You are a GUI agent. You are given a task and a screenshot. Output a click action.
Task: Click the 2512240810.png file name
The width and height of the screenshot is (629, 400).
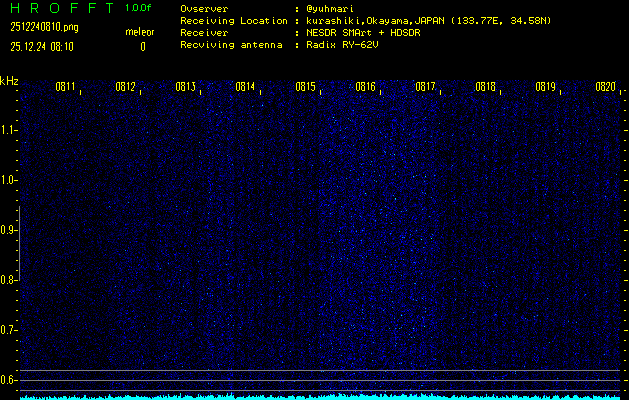click(44, 27)
